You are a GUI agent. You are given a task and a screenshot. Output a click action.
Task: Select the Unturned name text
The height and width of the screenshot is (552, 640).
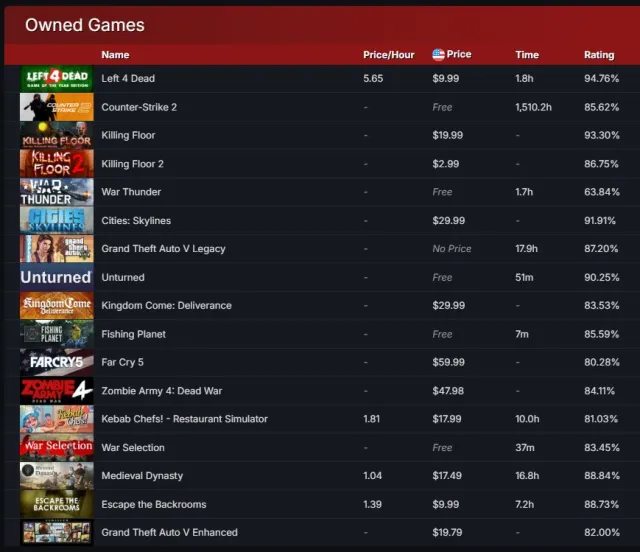(x=123, y=277)
